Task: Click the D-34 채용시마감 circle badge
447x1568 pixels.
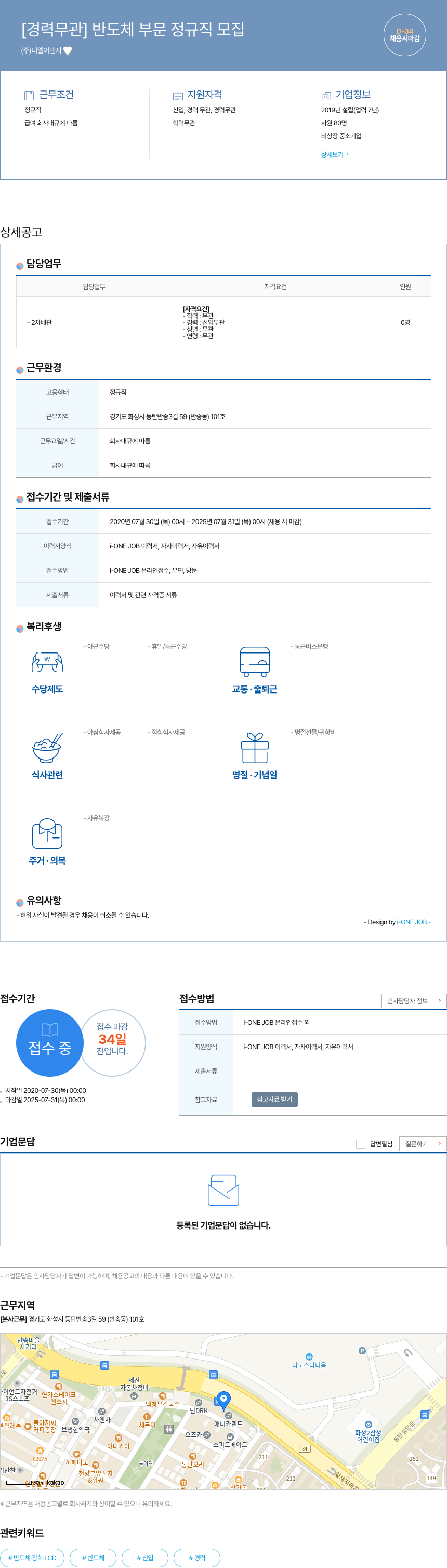Action: coord(404,35)
